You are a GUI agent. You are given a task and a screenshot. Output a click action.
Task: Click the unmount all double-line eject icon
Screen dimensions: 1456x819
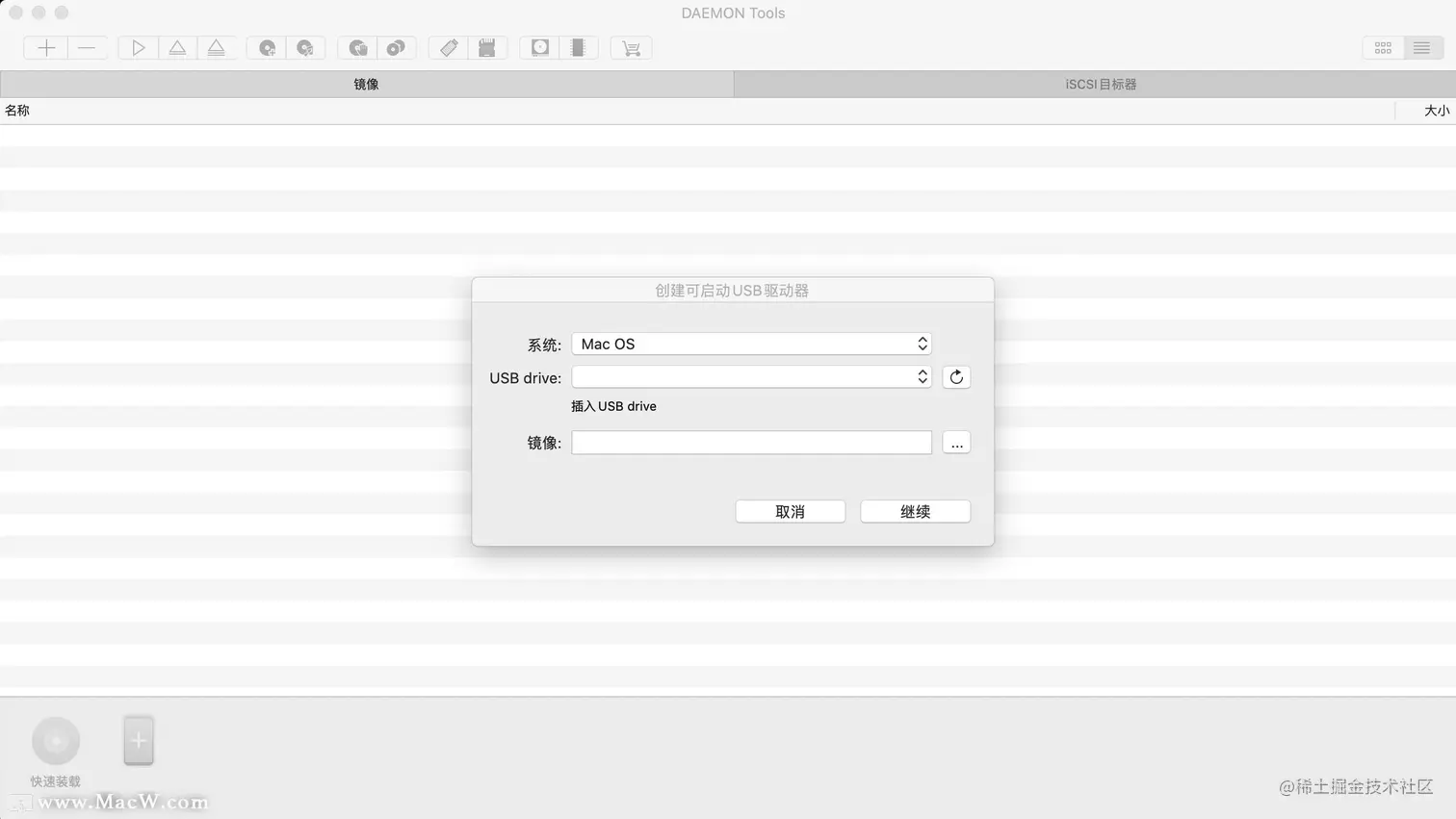pyautogui.click(x=217, y=48)
